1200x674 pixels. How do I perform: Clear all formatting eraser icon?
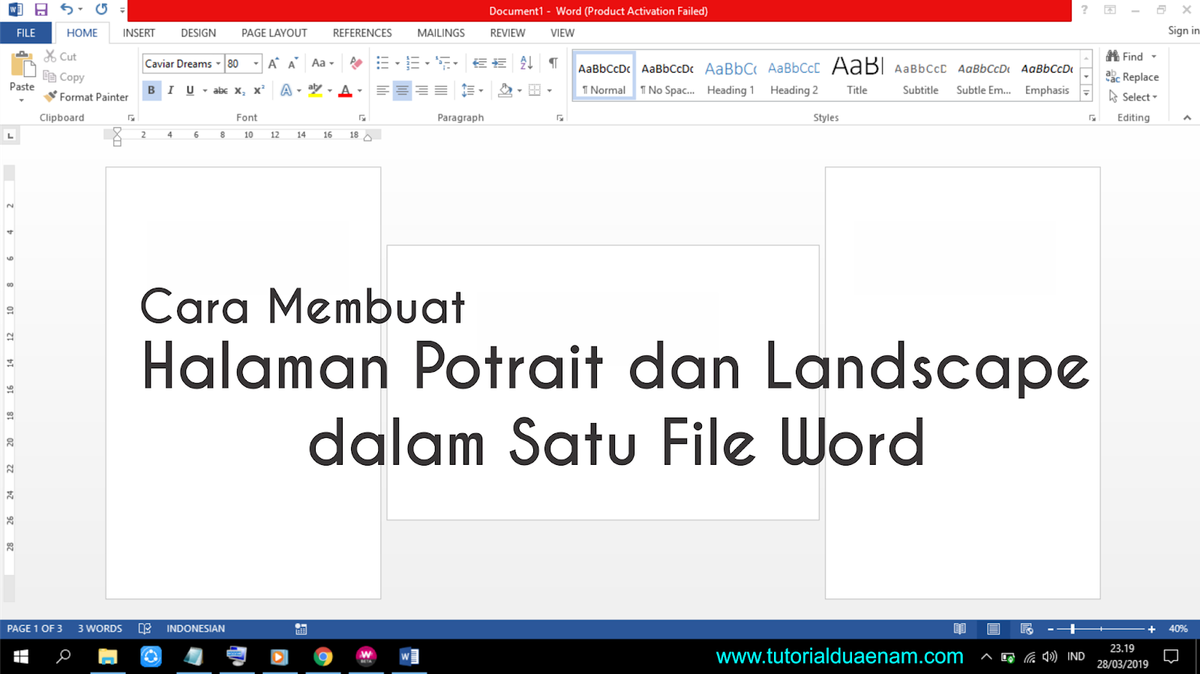coord(355,63)
